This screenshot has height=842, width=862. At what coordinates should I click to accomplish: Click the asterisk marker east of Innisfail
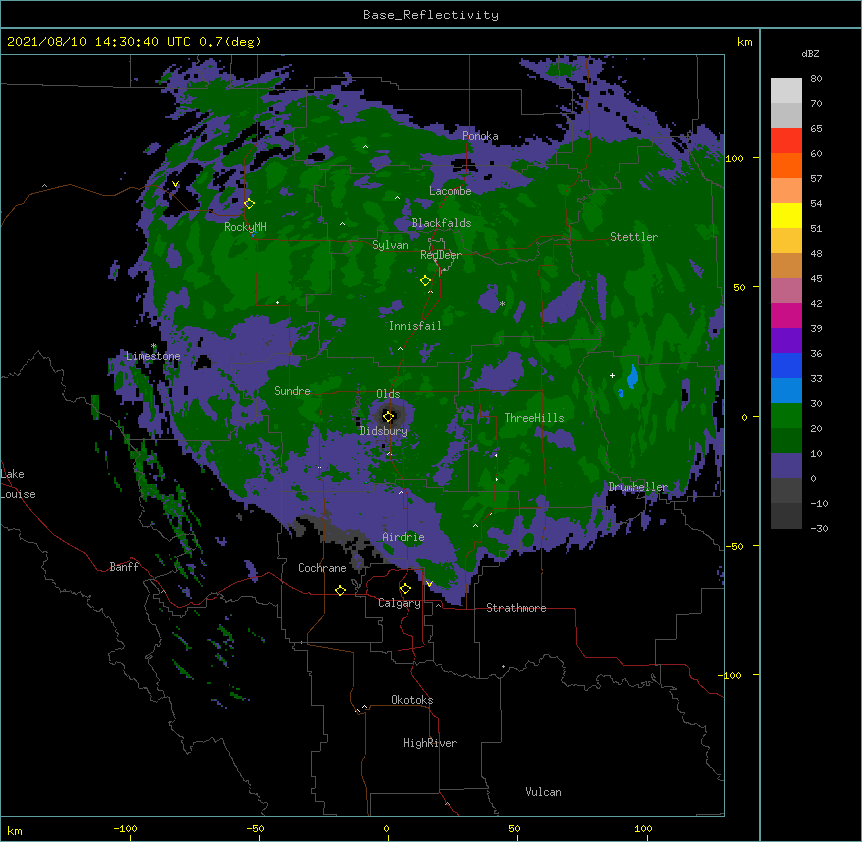[x=502, y=304]
